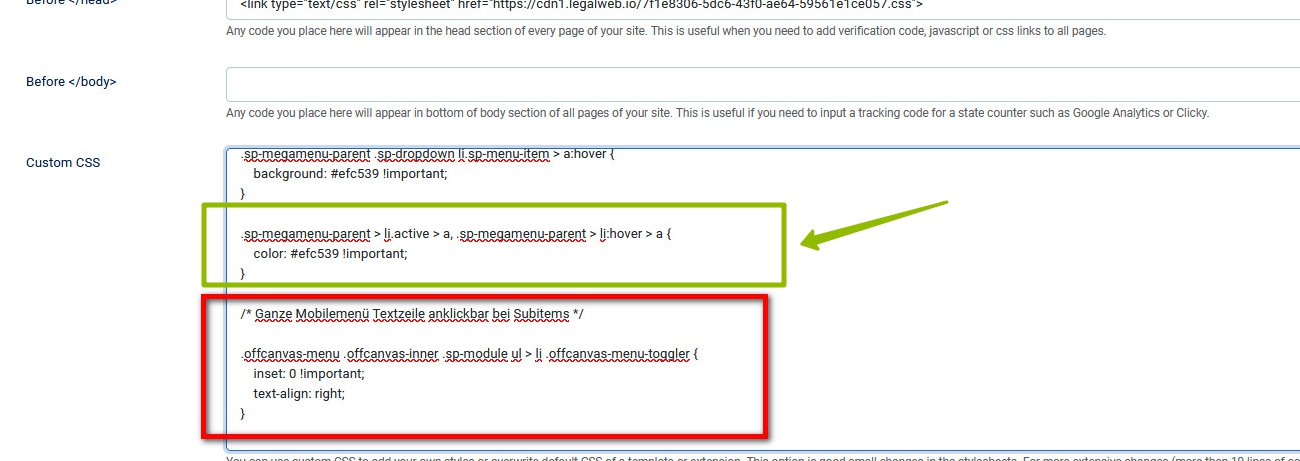Click the word 'anklickbar' in the comment
1300x461 pixels.
(457, 314)
